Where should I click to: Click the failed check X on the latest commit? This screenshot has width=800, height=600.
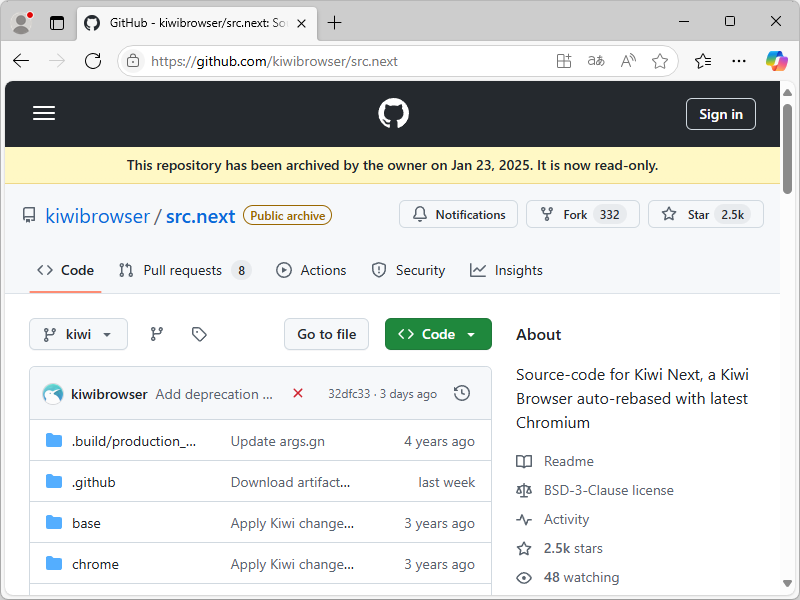(x=298, y=394)
